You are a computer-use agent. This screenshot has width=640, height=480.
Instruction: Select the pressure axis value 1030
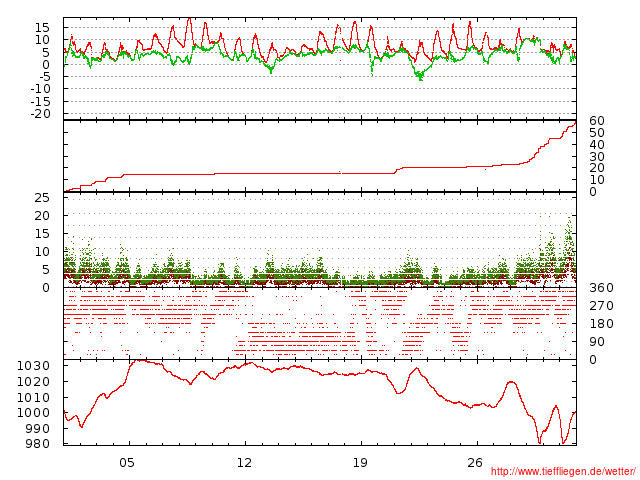33,366
